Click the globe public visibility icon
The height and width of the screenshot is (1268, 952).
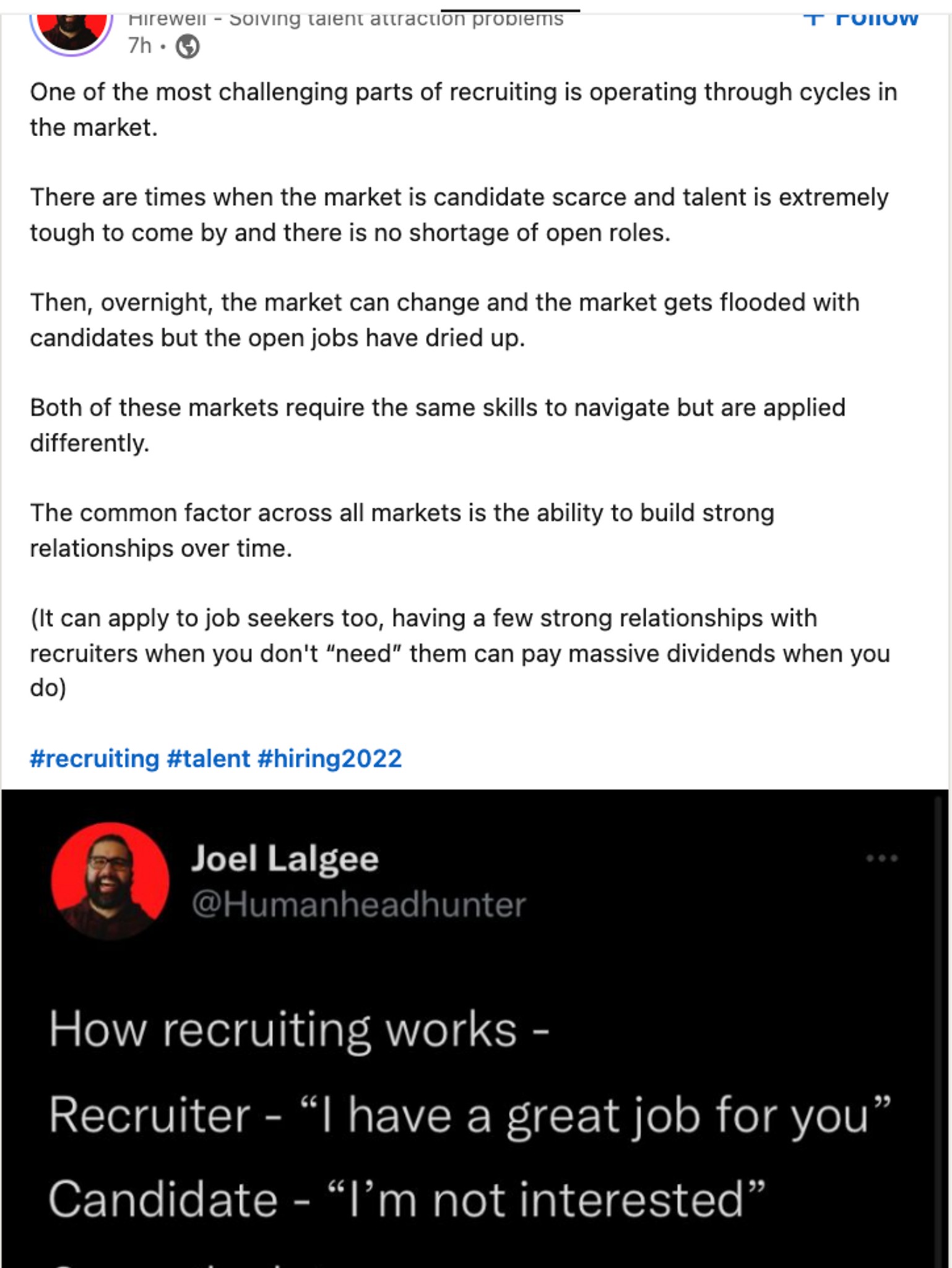click(x=188, y=46)
